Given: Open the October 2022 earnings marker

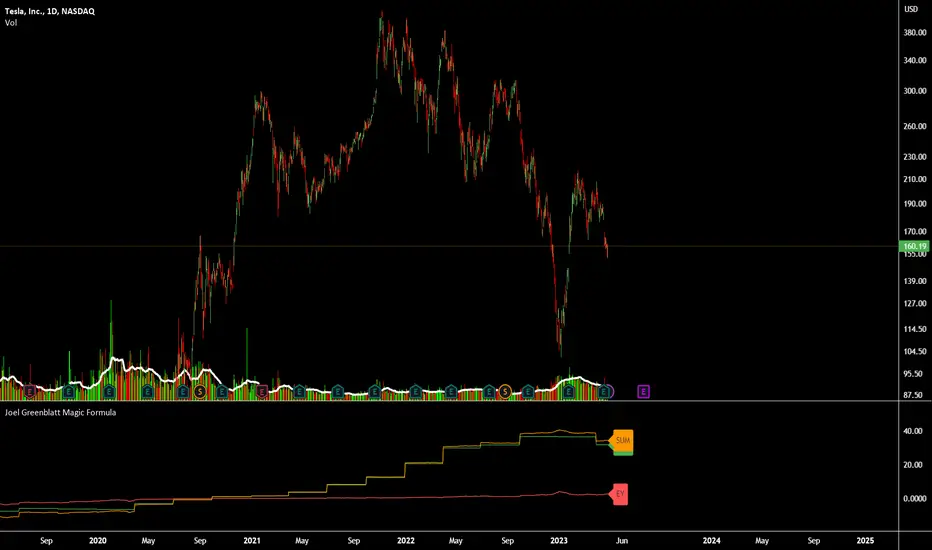Looking at the screenshot, I should click(x=528, y=392).
